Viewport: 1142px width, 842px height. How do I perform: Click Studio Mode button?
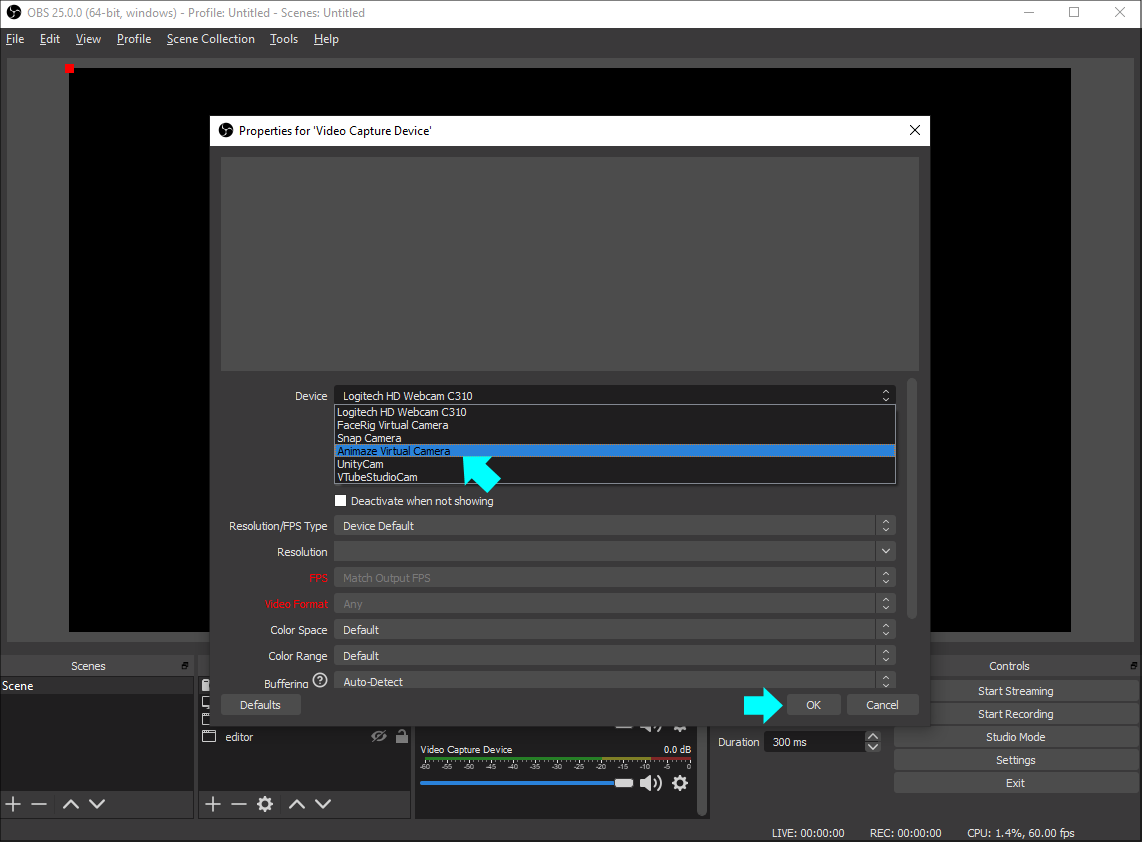[x=1015, y=736]
